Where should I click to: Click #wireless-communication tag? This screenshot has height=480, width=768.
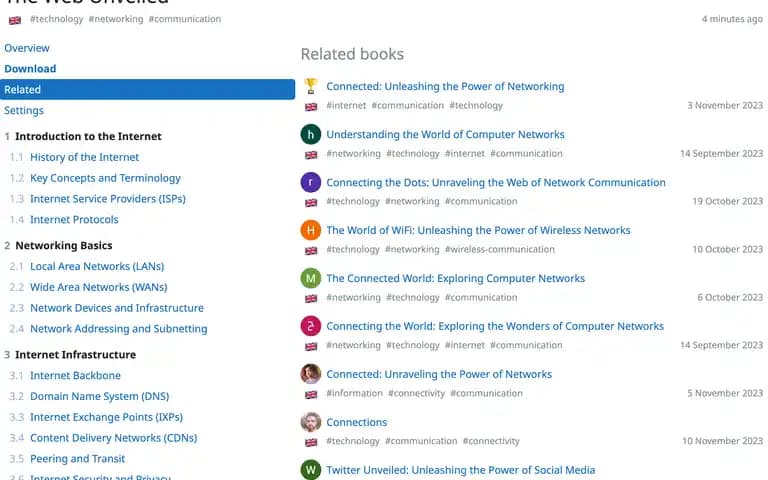pyautogui.click(x=500, y=249)
